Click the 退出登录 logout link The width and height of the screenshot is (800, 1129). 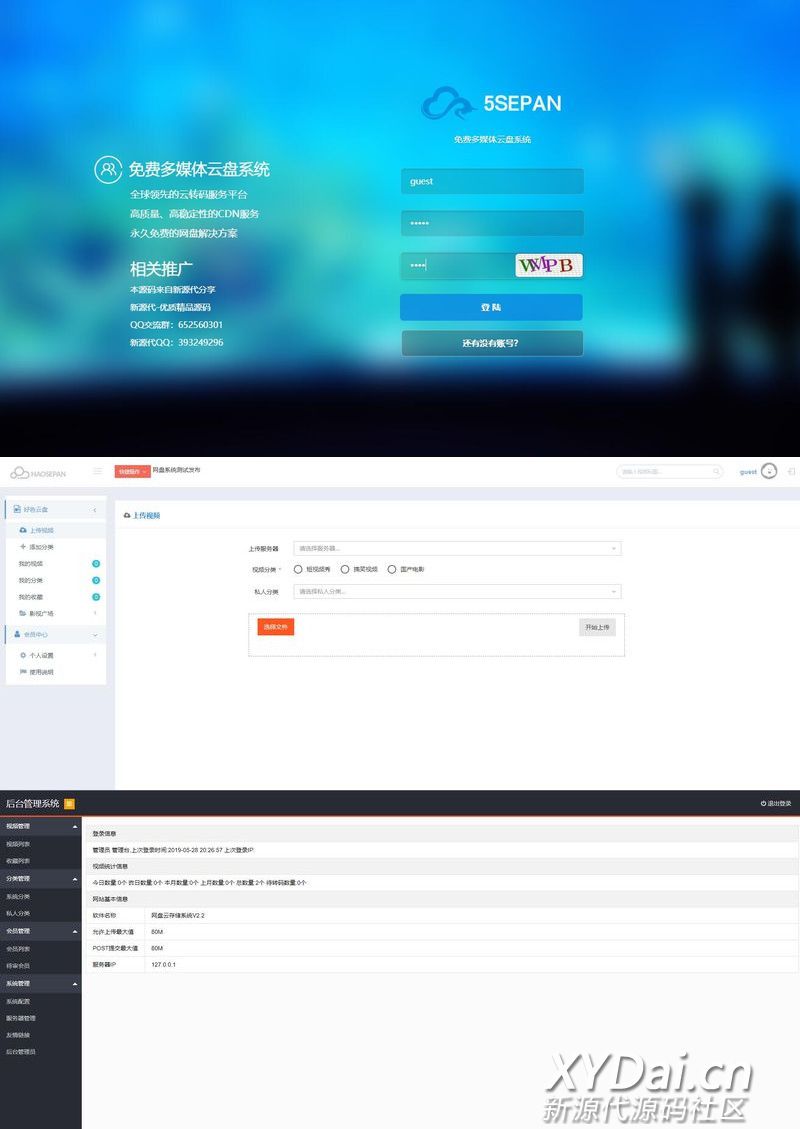pyautogui.click(x=776, y=804)
